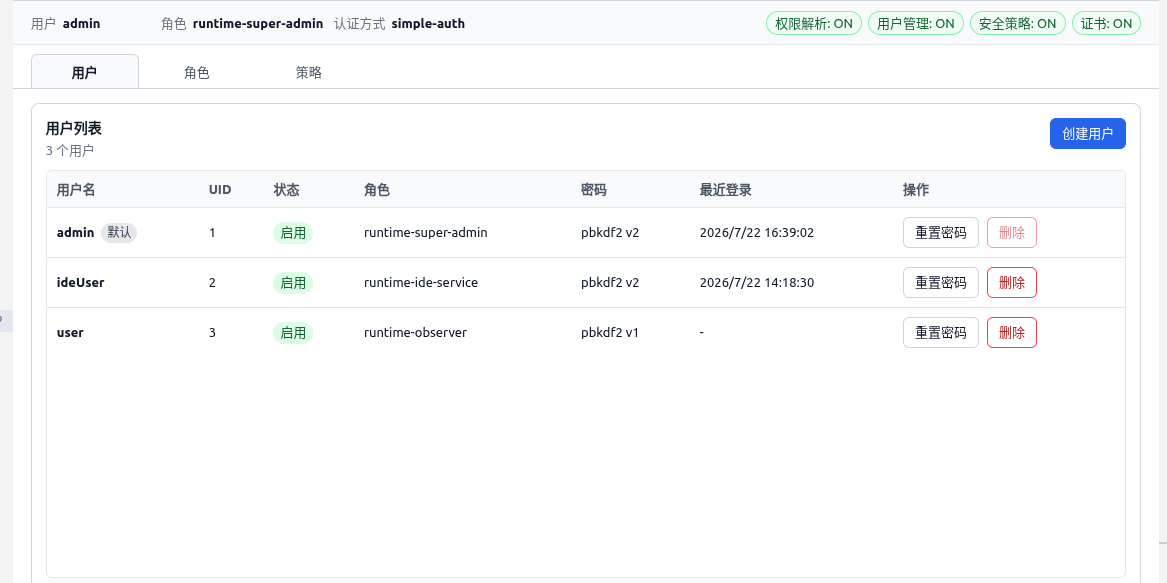1167x583 pixels.
Task: Click the UID 3 cell
Action: point(212,333)
